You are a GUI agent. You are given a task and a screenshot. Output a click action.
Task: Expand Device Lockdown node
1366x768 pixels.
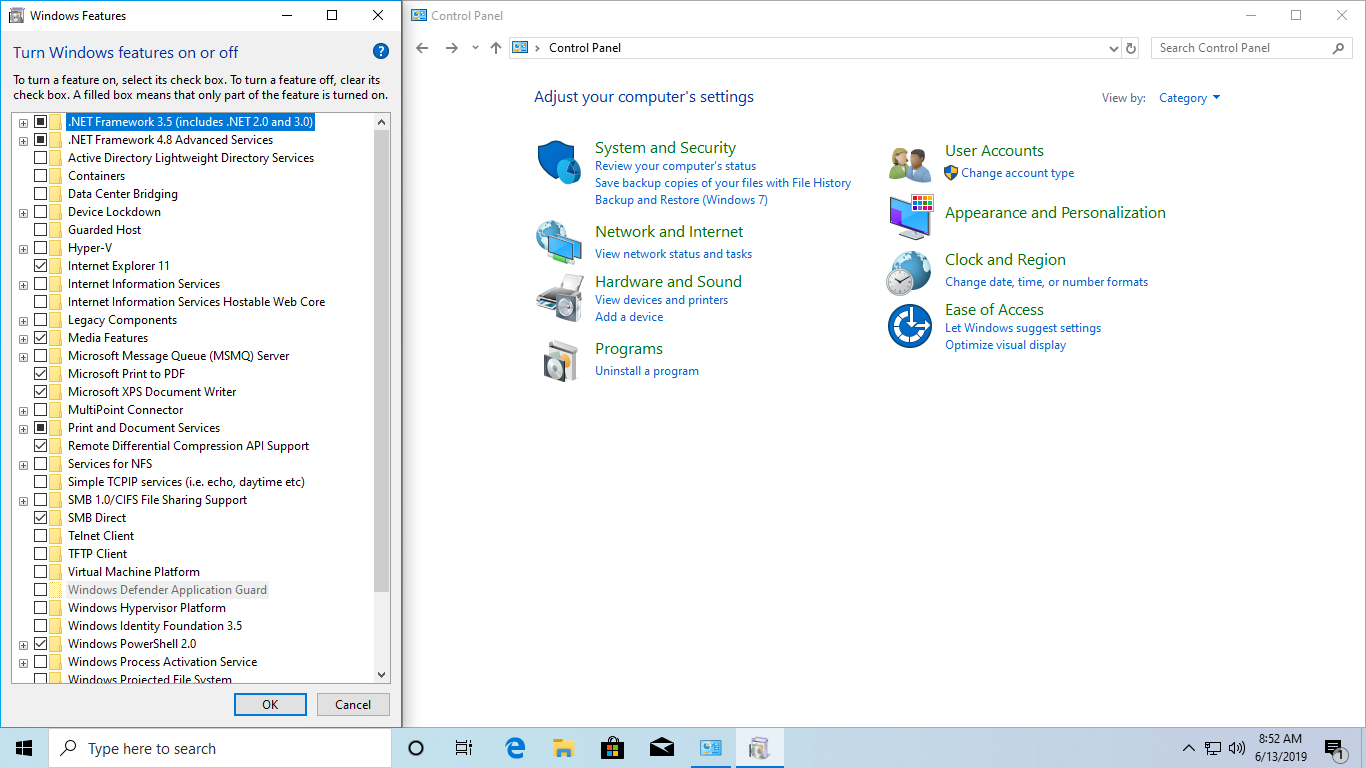click(x=23, y=212)
